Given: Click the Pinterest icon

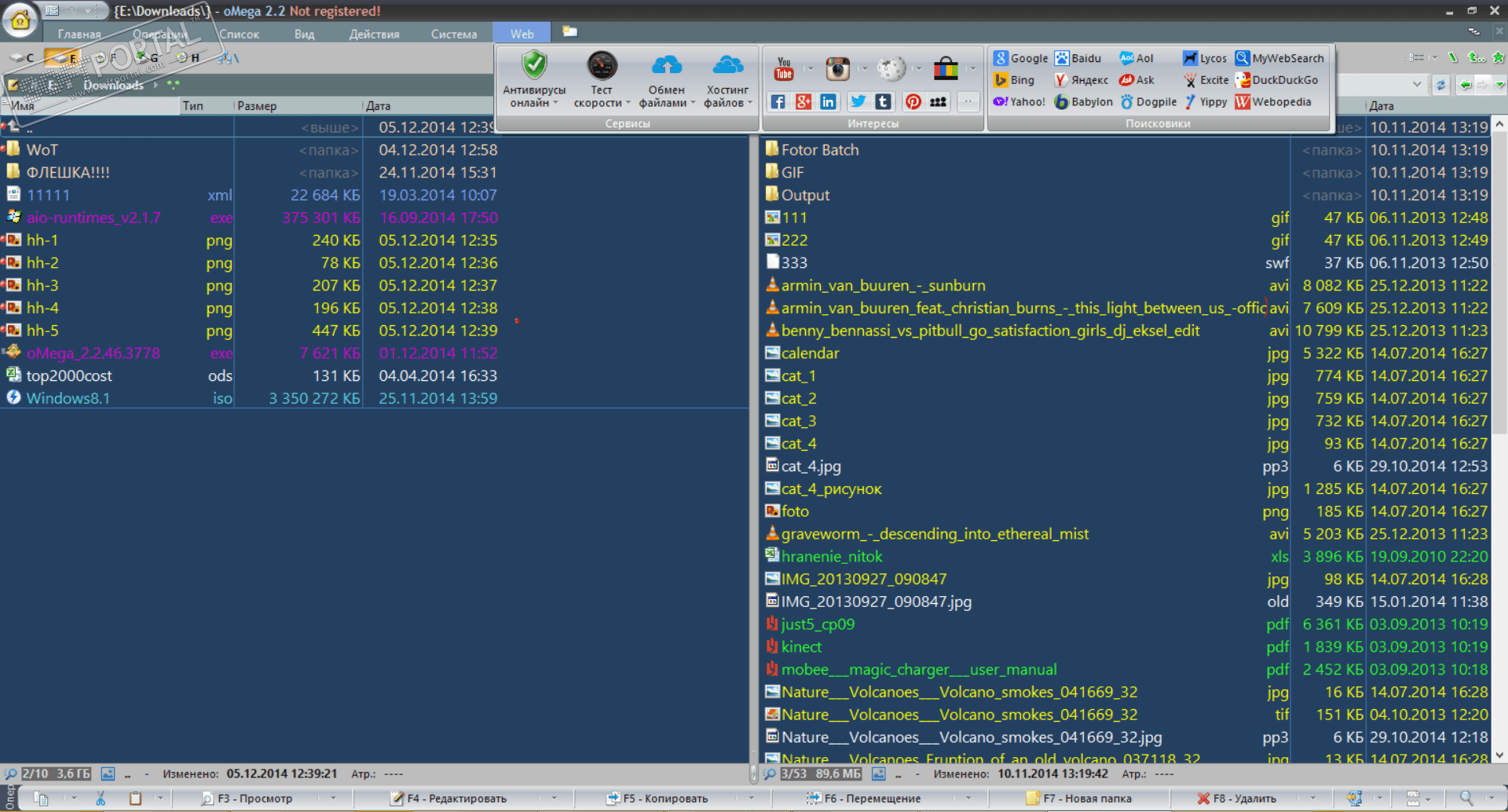Looking at the screenshot, I should [913, 102].
